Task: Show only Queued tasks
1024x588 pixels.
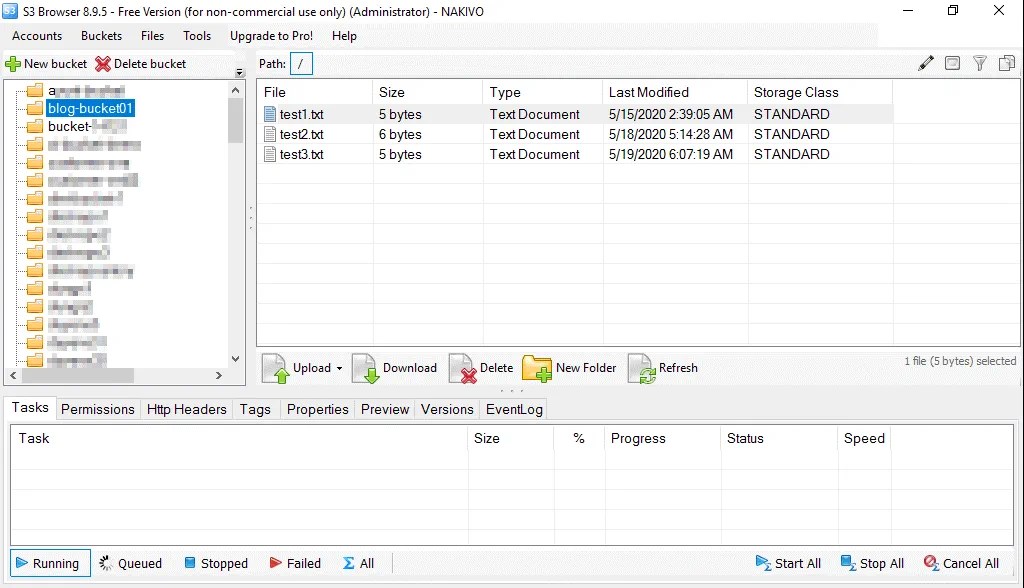Action: point(130,563)
